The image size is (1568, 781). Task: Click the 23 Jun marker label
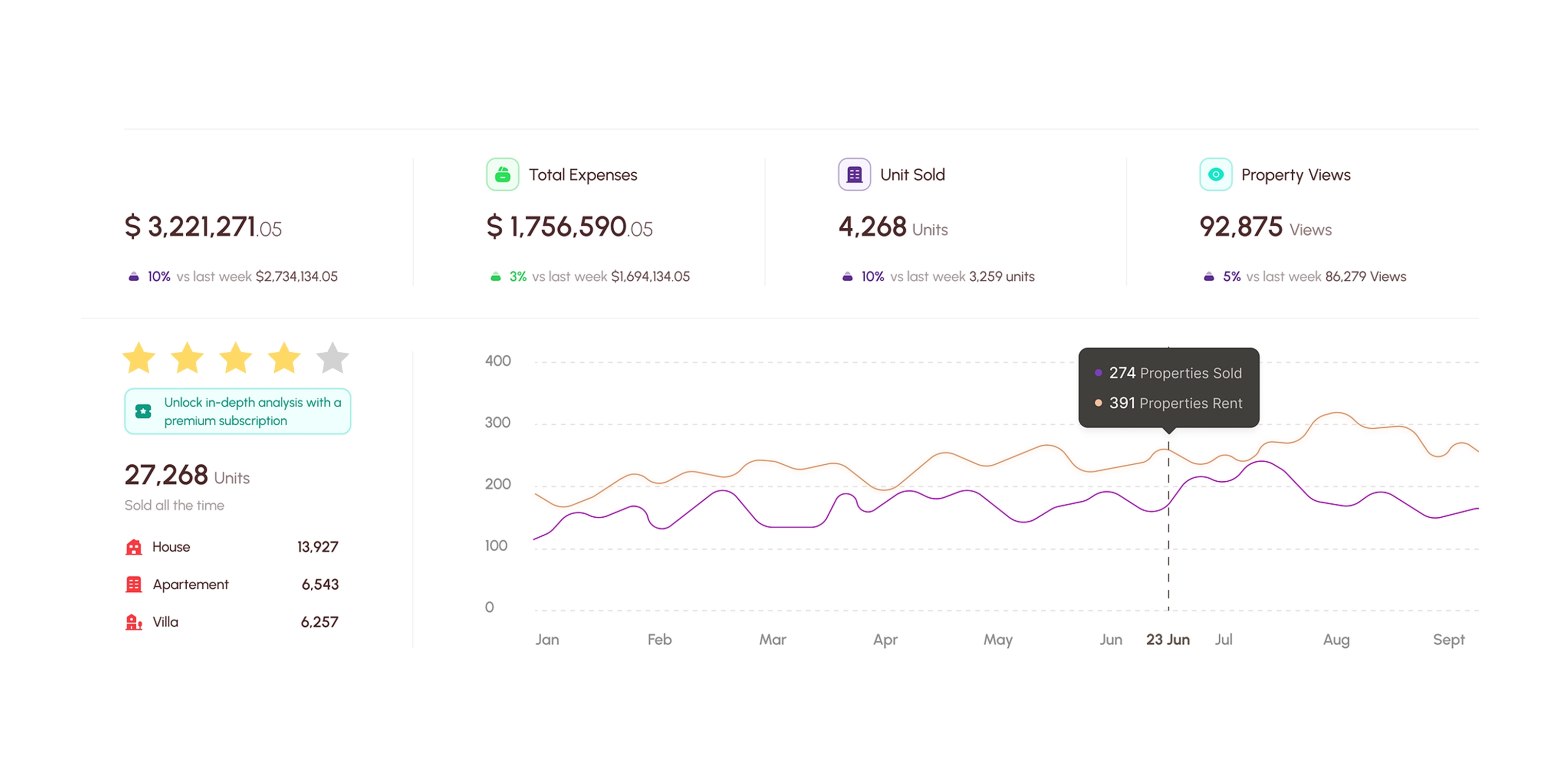tap(1167, 639)
